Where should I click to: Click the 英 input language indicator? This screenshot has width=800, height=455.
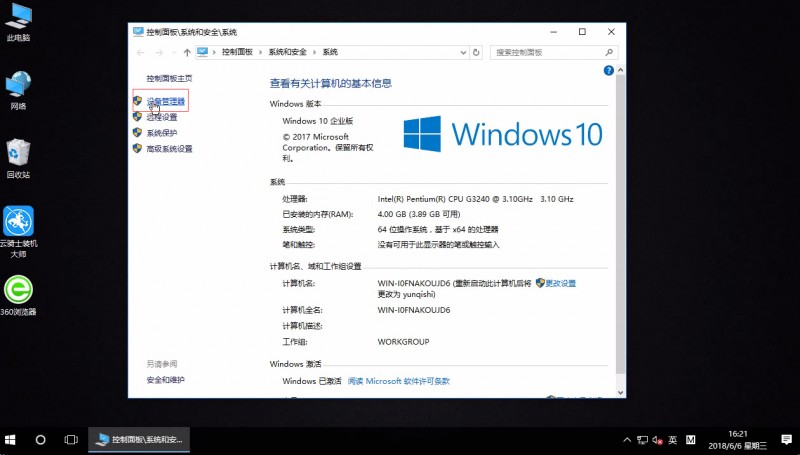click(673, 440)
